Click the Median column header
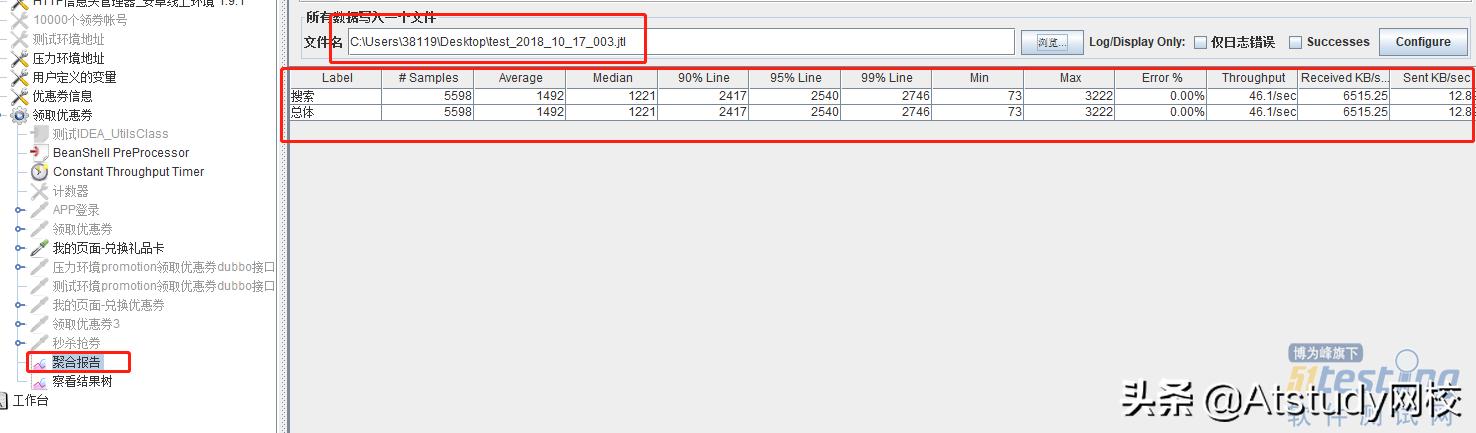This screenshot has height=433, width=1476. pos(612,78)
